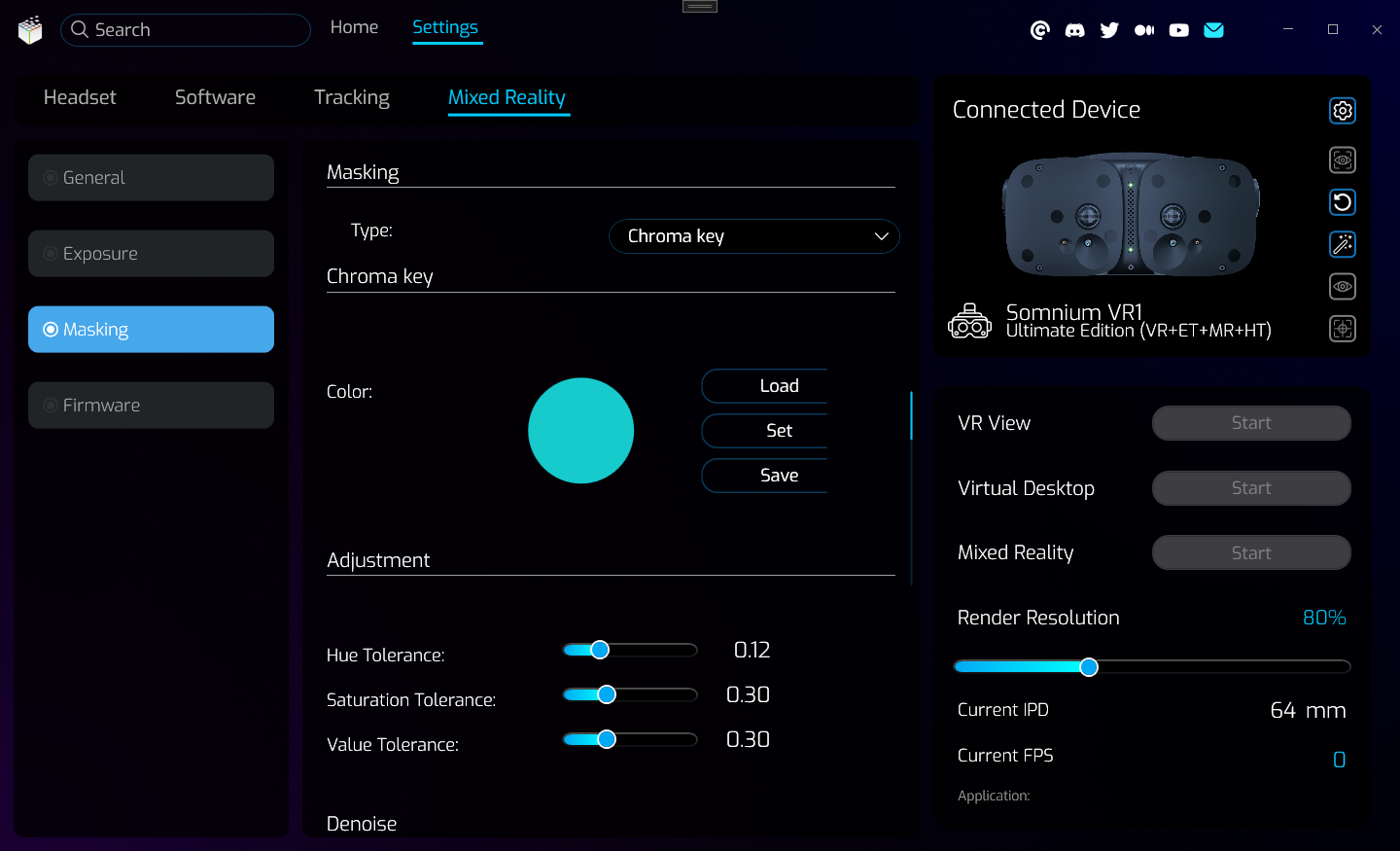Click the Saturation Tolerance value 0.30

pyautogui.click(x=748, y=694)
